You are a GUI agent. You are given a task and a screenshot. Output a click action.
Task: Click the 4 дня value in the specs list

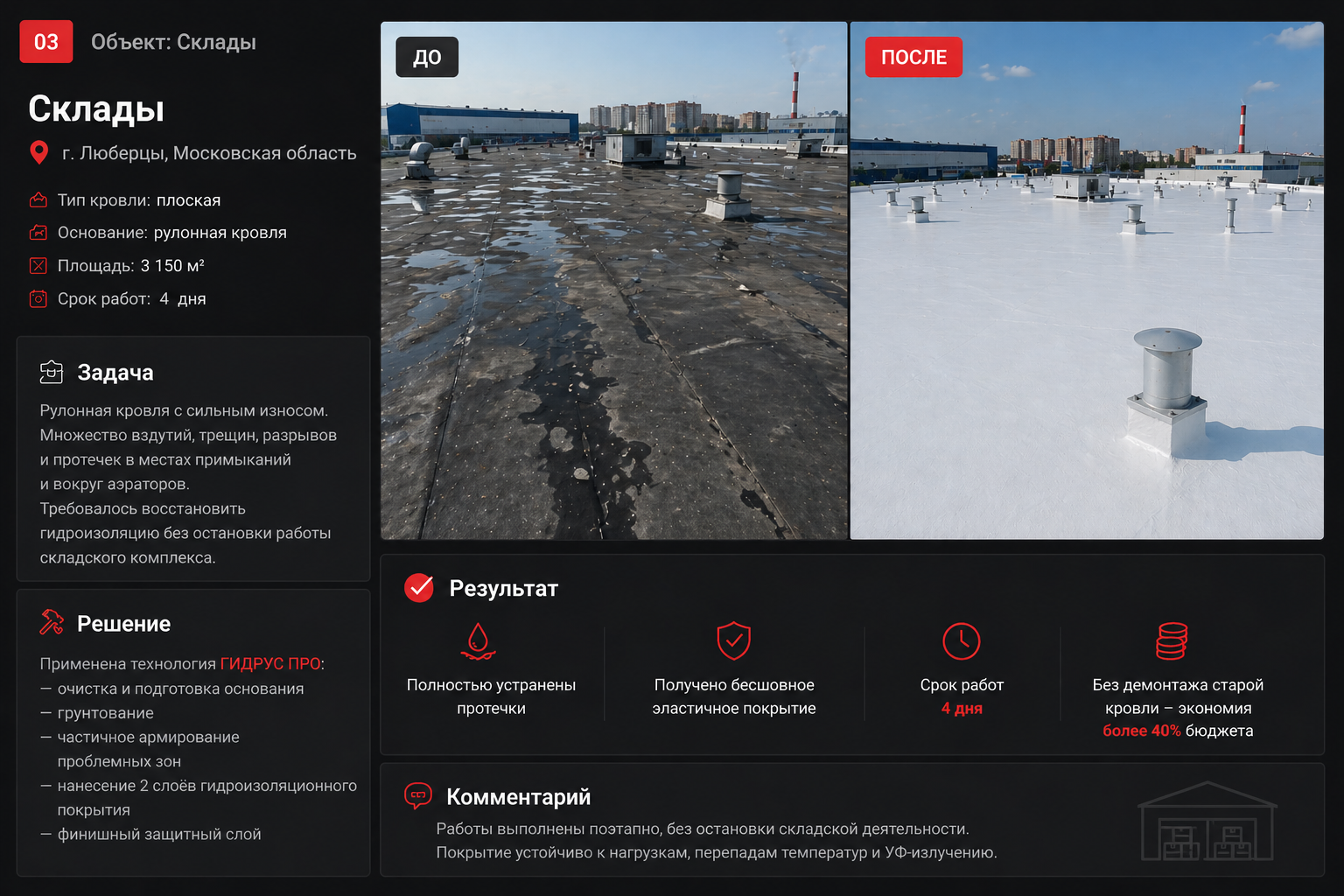183,299
